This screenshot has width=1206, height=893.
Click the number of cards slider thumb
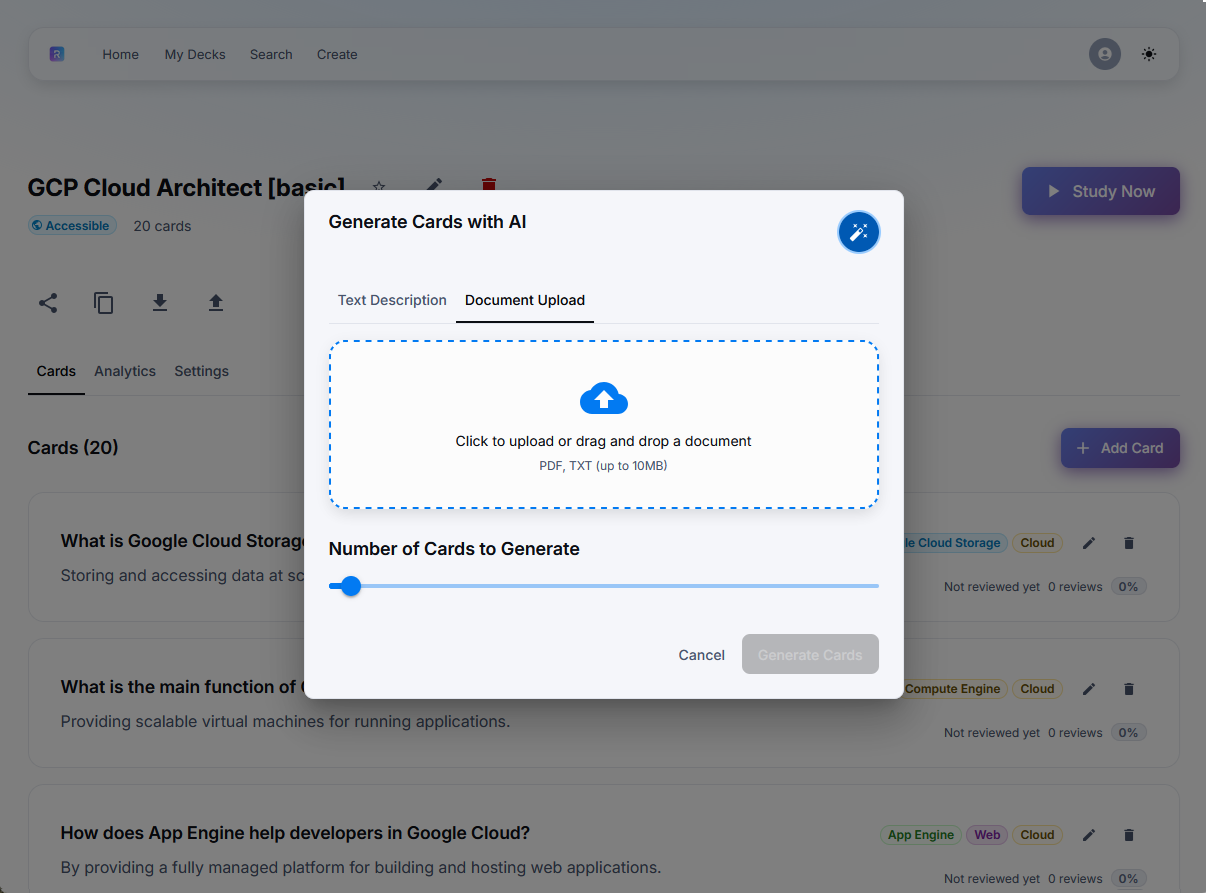350,586
